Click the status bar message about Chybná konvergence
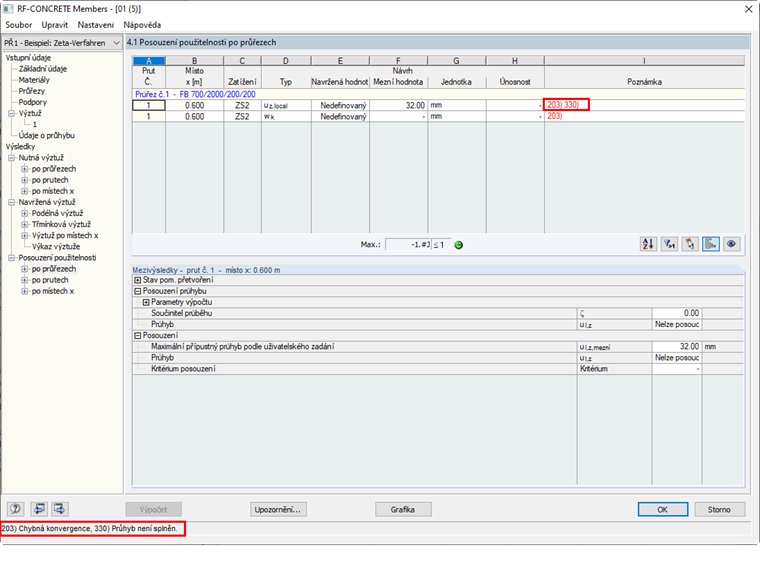The image size is (760, 570). pos(90,528)
